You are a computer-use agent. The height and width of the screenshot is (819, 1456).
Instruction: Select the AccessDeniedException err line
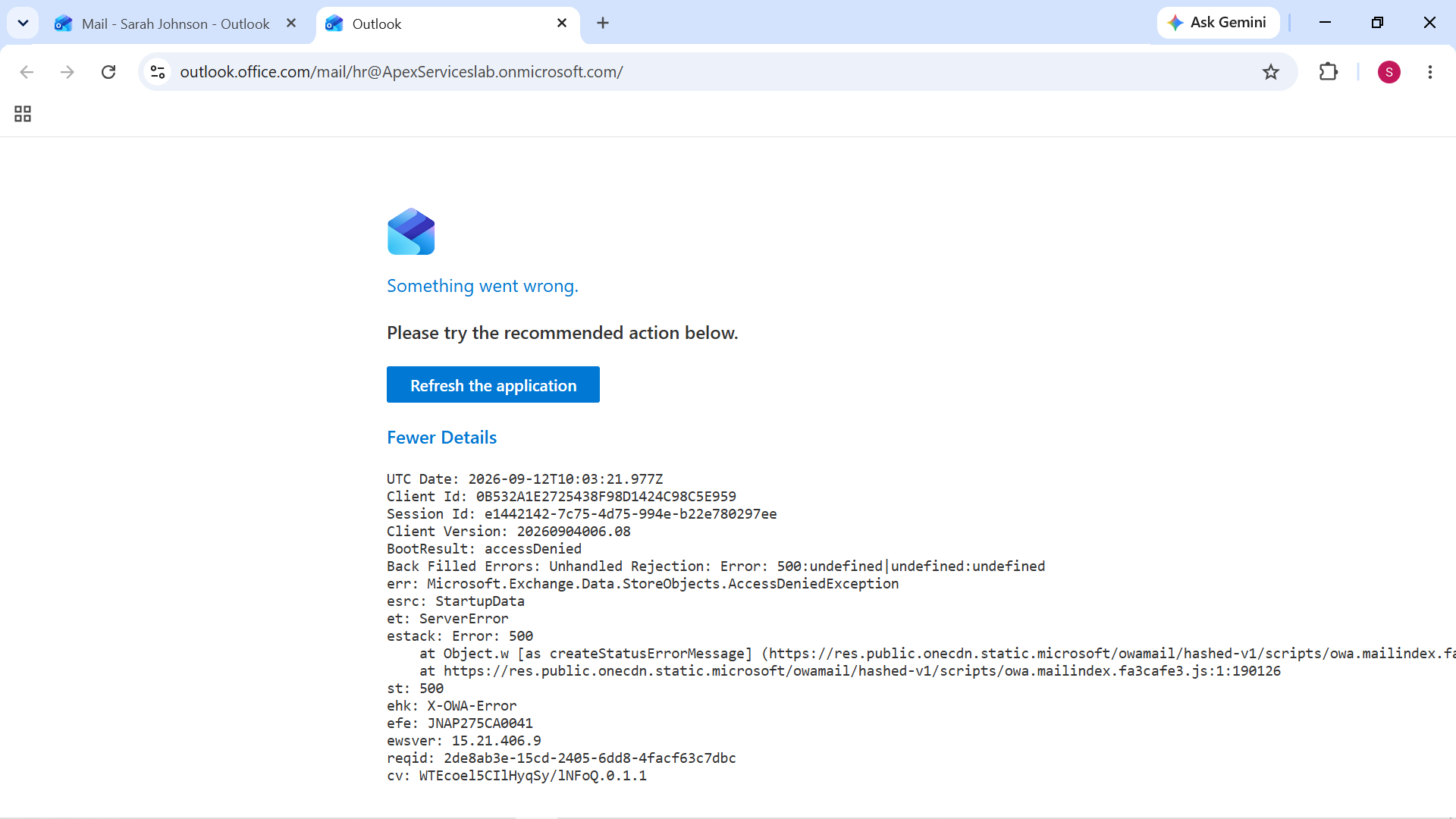click(642, 584)
